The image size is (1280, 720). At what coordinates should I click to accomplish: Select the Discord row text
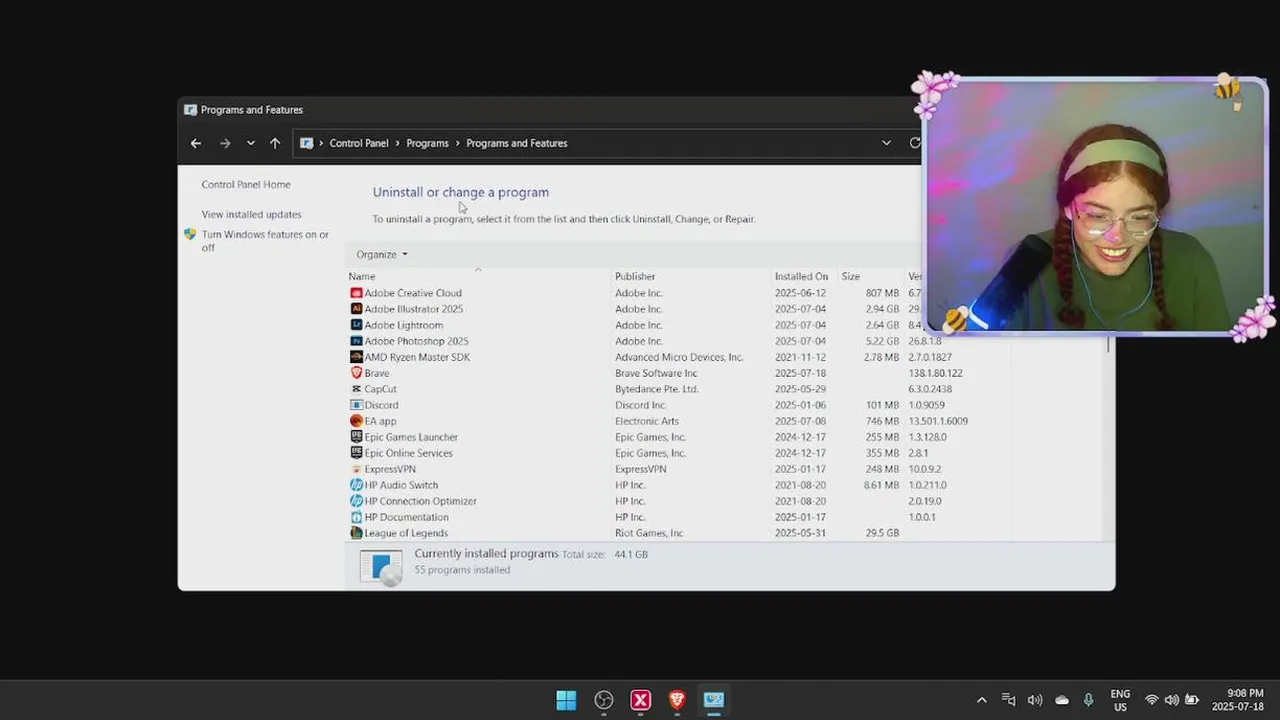(x=381, y=405)
